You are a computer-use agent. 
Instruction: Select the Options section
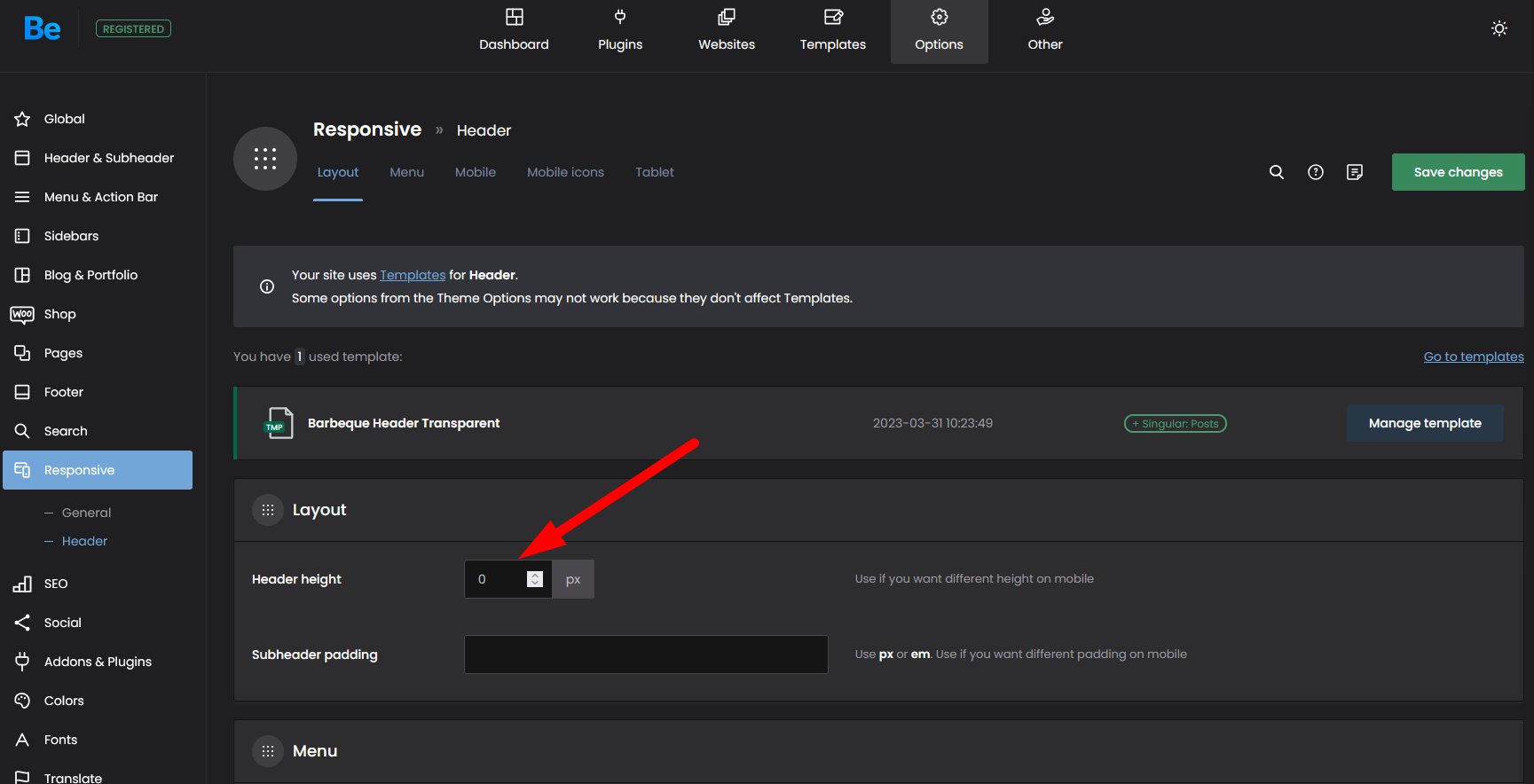tap(940, 31)
